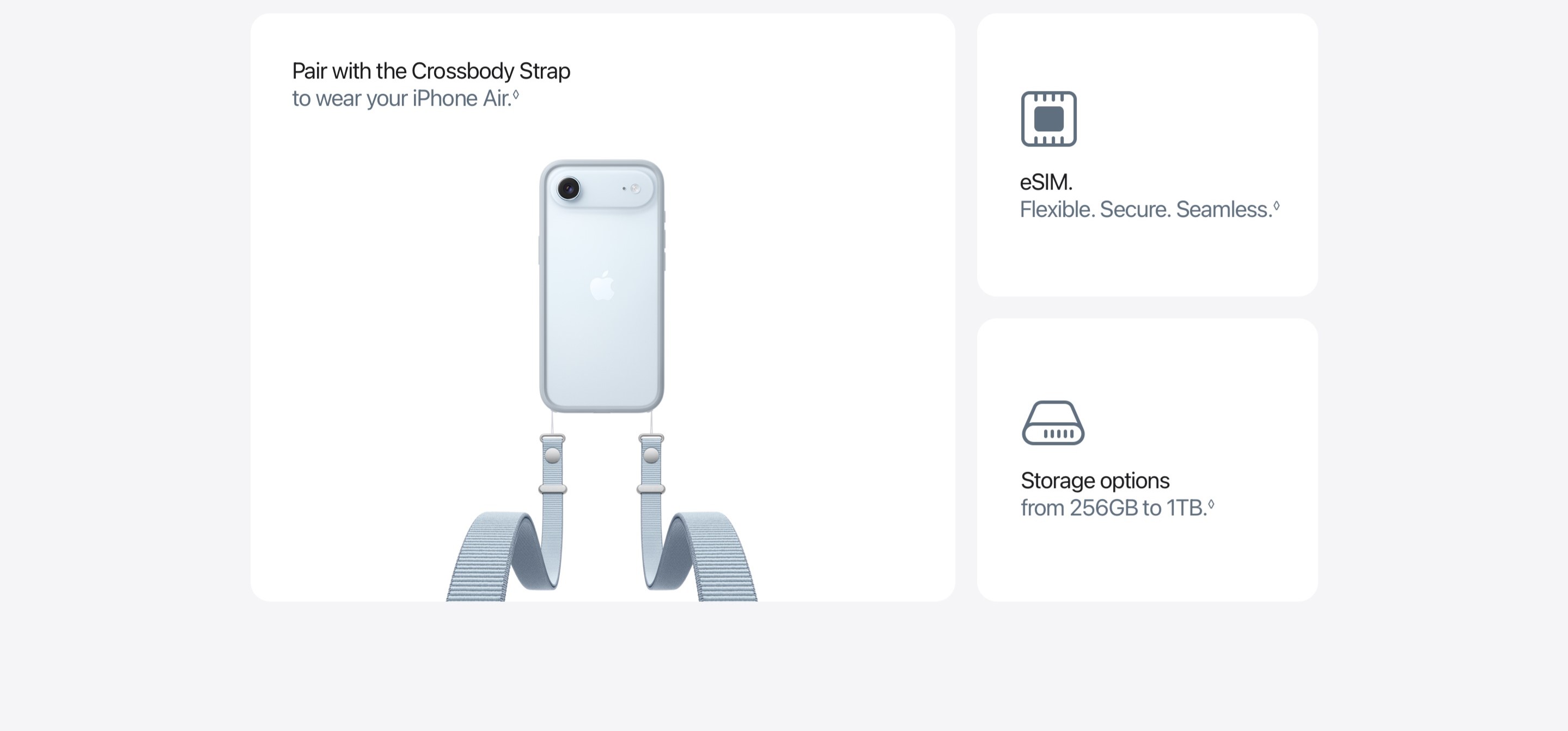Click the light blue iPhone Air case image
1568x731 pixels.
pos(601,286)
